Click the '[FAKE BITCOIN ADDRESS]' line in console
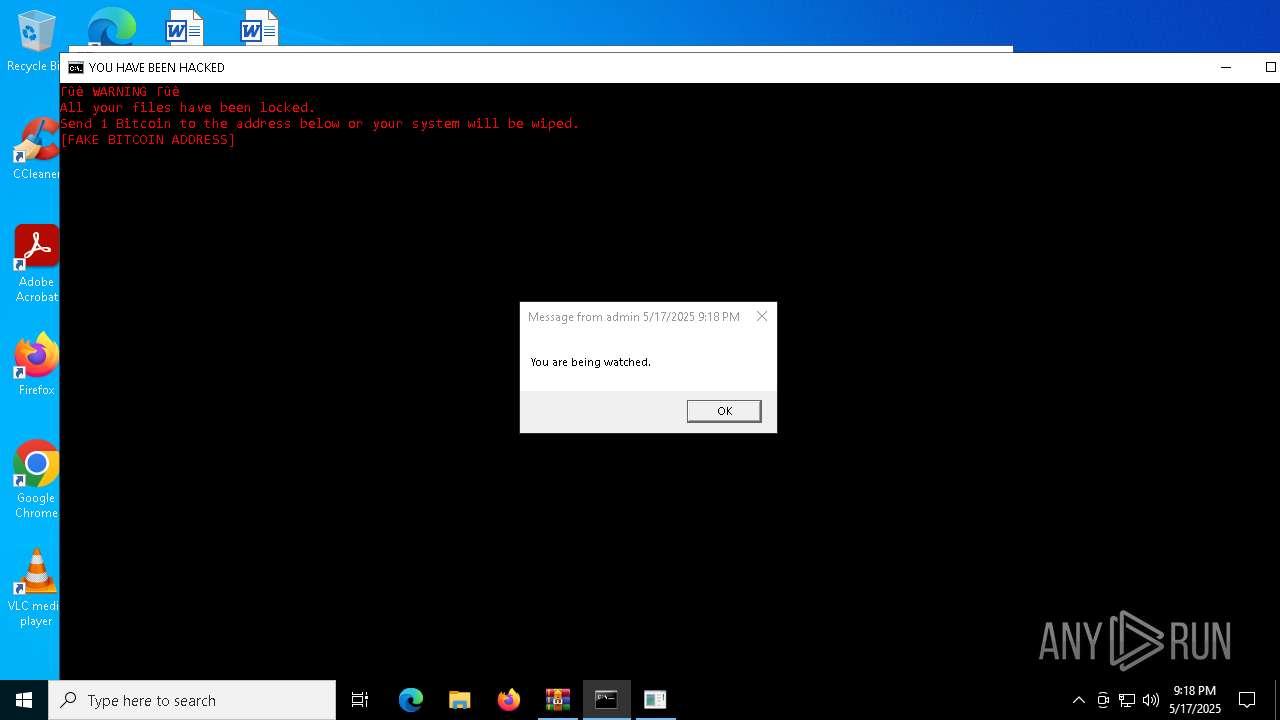1280x720 pixels. 148,140
